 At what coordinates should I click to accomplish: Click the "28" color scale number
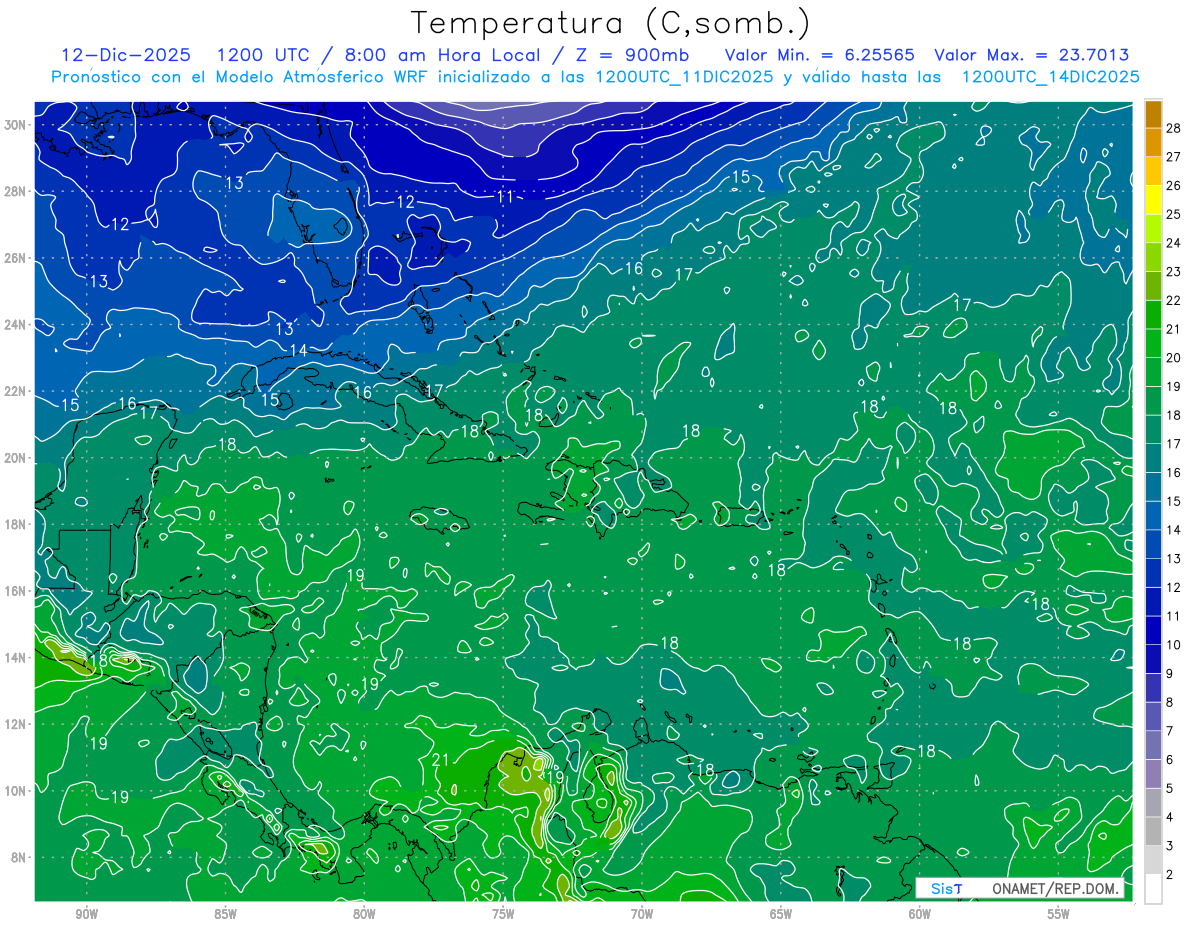[x=1173, y=128]
